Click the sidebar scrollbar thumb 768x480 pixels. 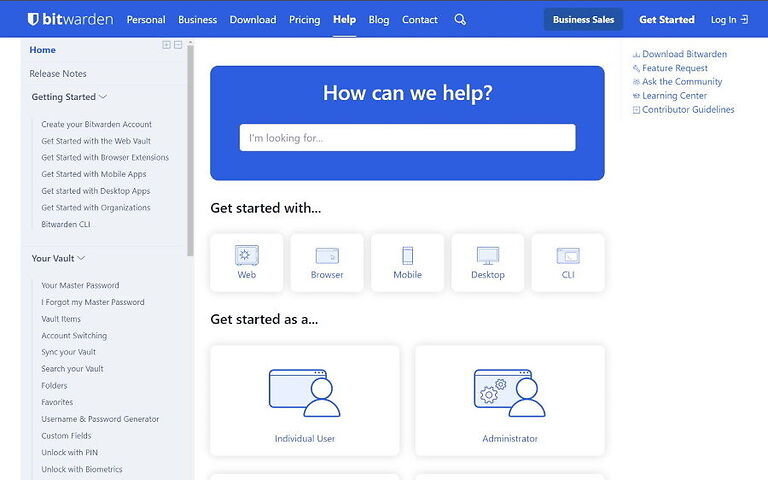tap(191, 150)
